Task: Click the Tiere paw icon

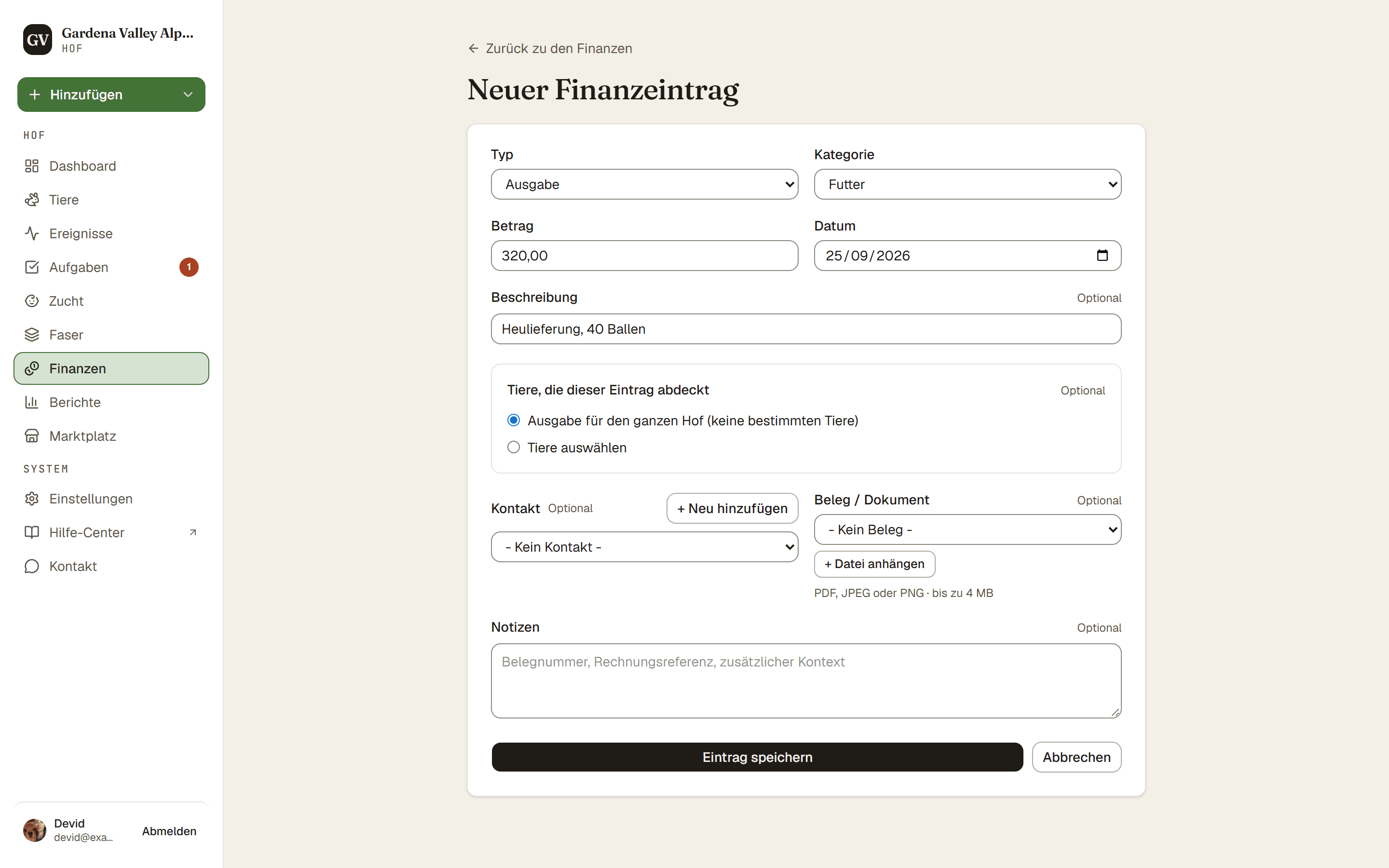Action: pos(31,200)
